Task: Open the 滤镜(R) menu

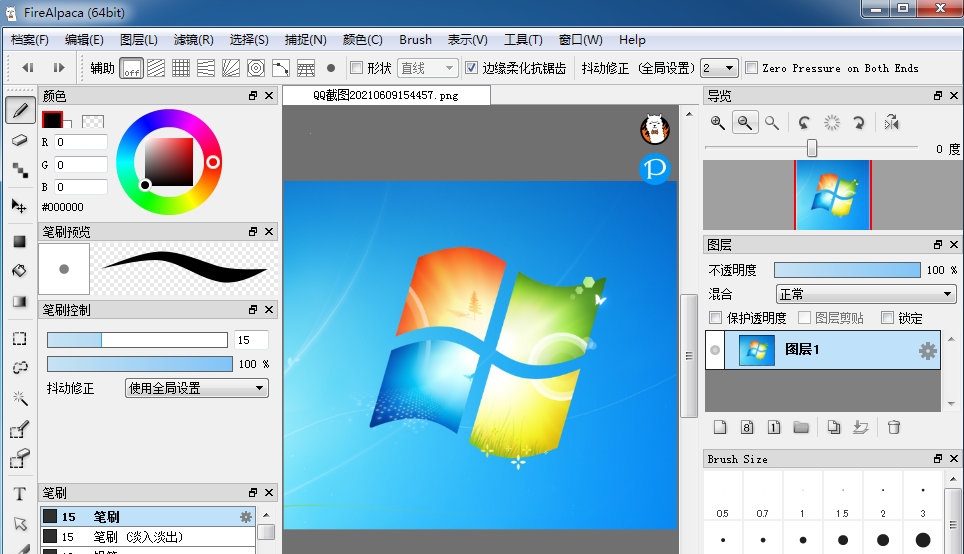Action: click(x=193, y=40)
